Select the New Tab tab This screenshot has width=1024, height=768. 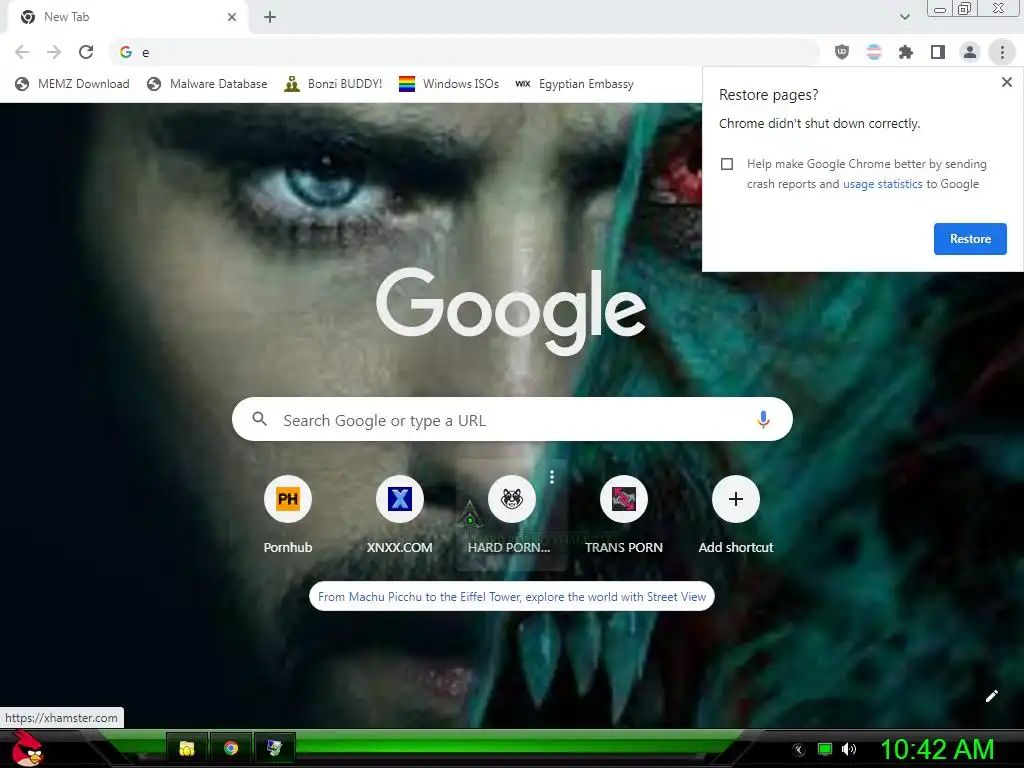pyautogui.click(x=128, y=17)
